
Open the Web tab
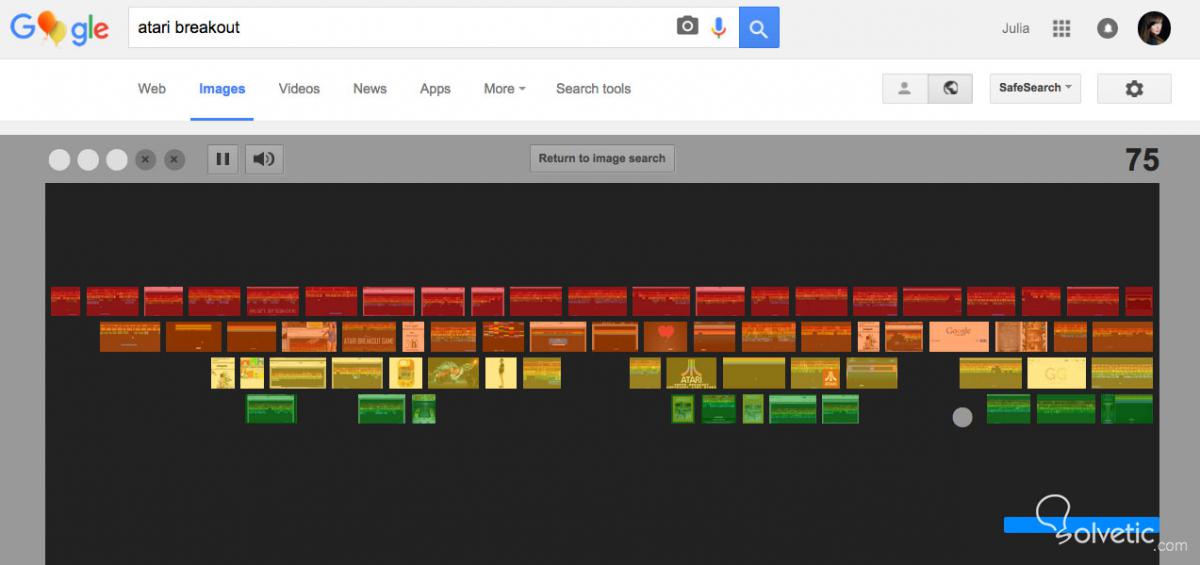(x=152, y=88)
